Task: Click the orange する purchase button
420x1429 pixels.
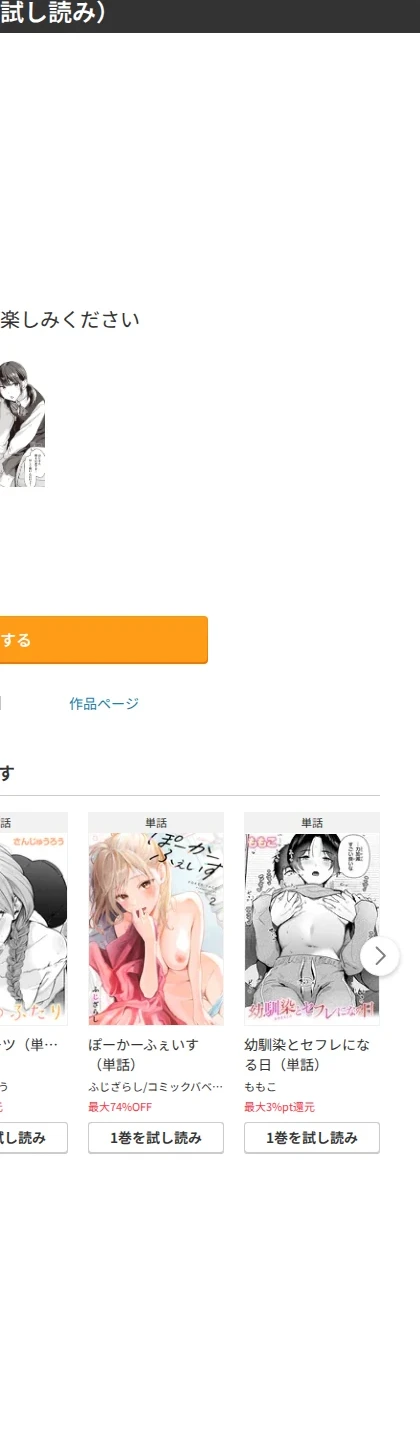Action: (104, 640)
